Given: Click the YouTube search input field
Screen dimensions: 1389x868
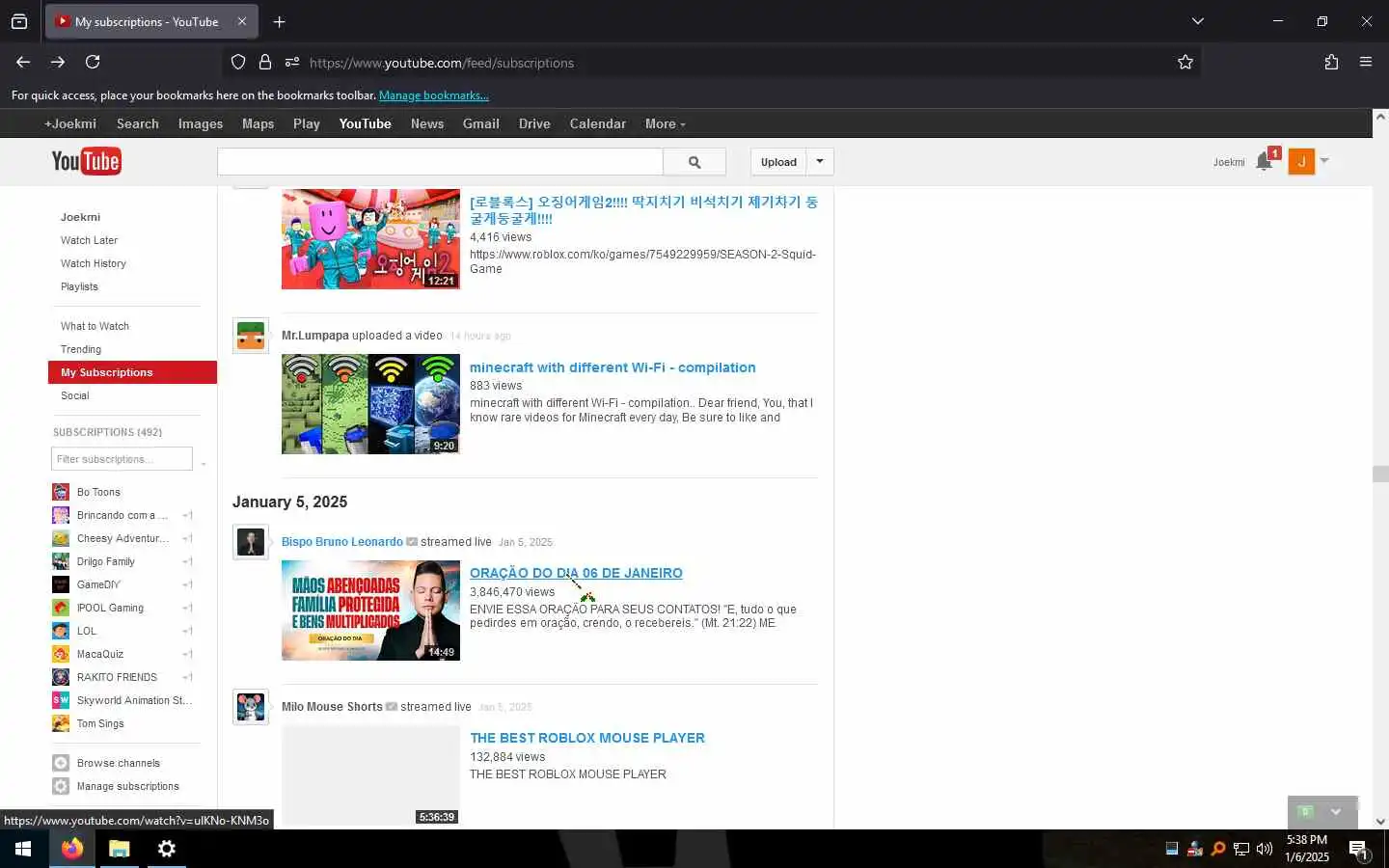Looking at the screenshot, I should click(440, 162).
